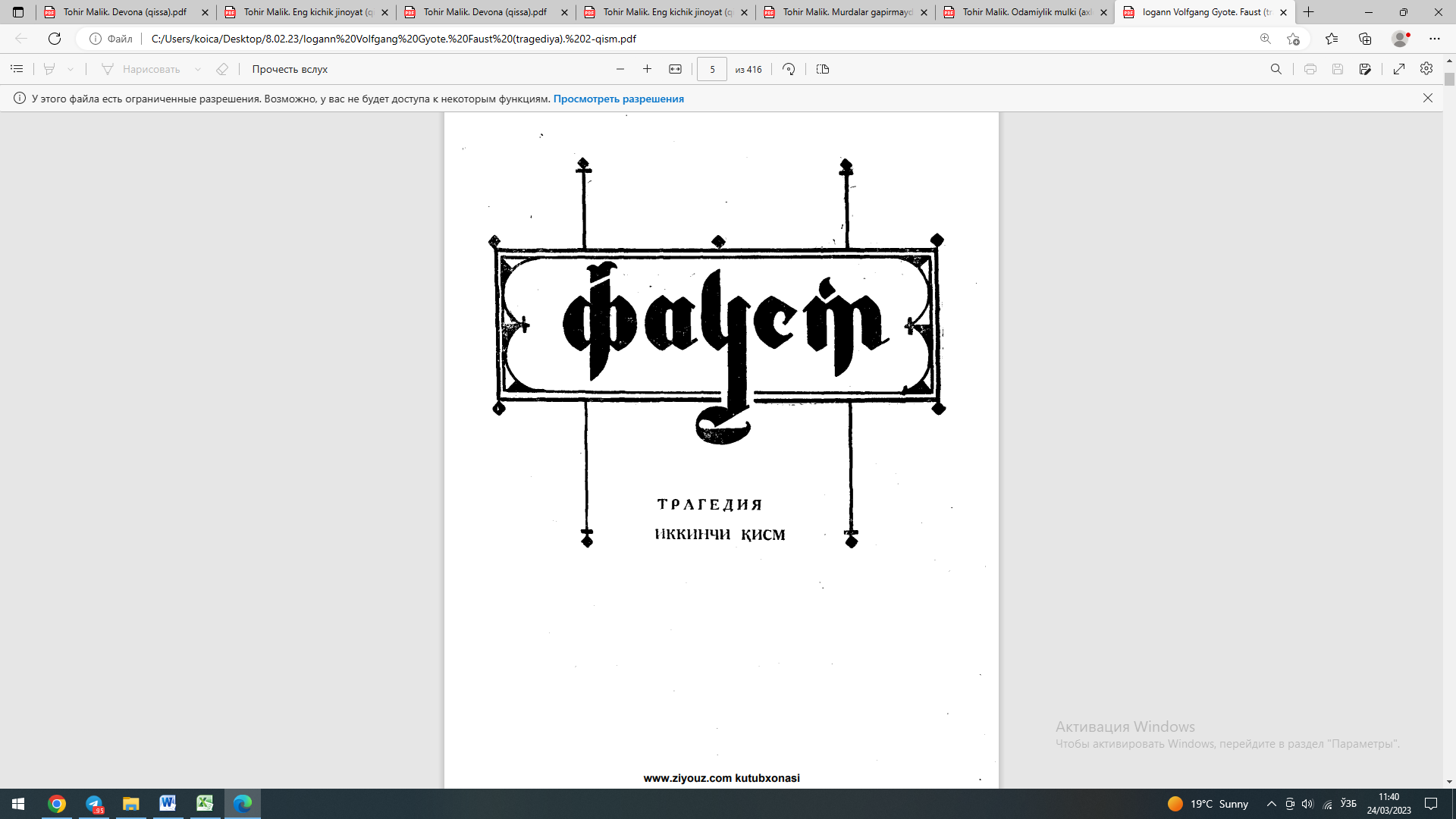Switch to Tohir Malik. Odamiylik mulki tab
The height and width of the screenshot is (819, 1456).
click(1026, 12)
